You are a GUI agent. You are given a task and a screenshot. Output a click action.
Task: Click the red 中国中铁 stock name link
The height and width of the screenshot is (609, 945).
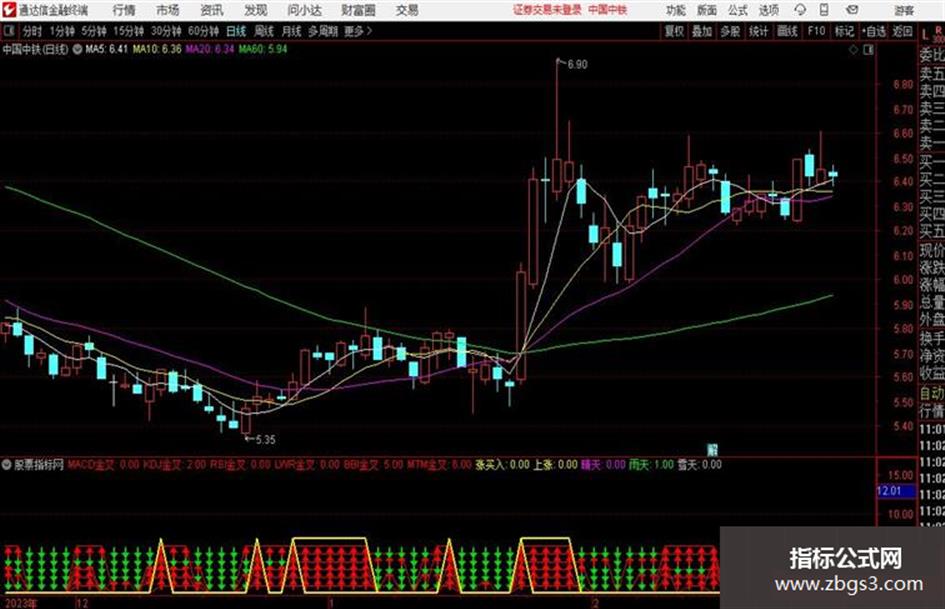coord(608,10)
